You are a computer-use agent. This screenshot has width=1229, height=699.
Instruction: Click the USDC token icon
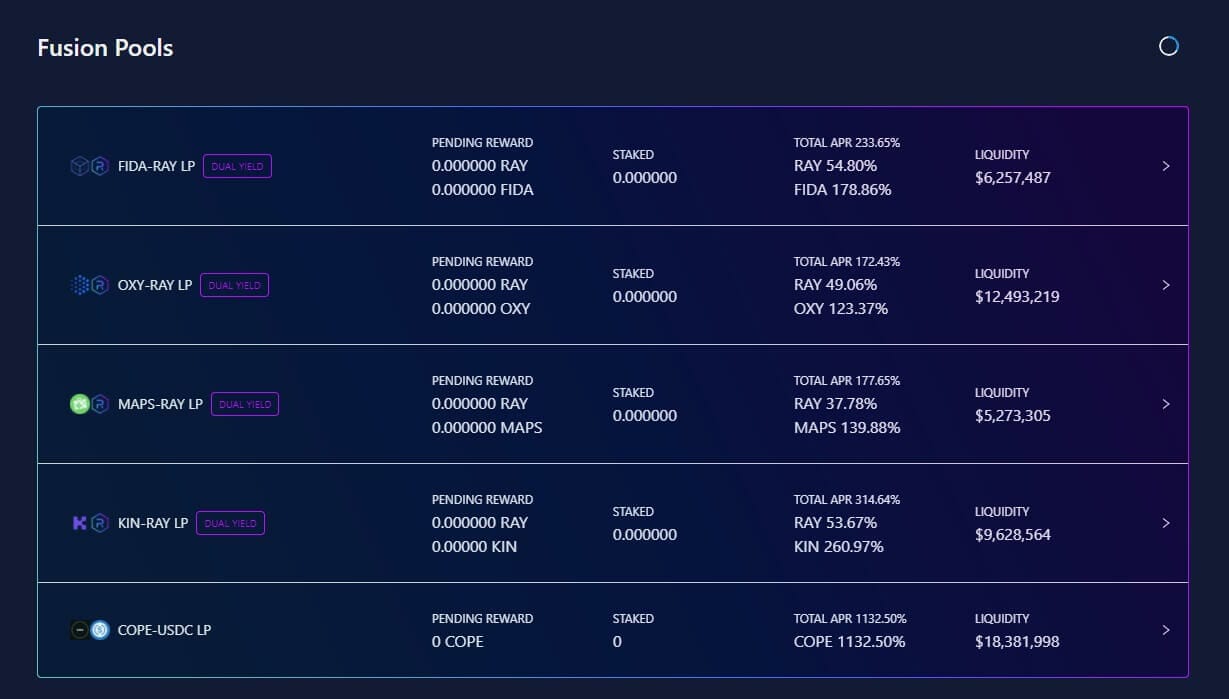100,630
